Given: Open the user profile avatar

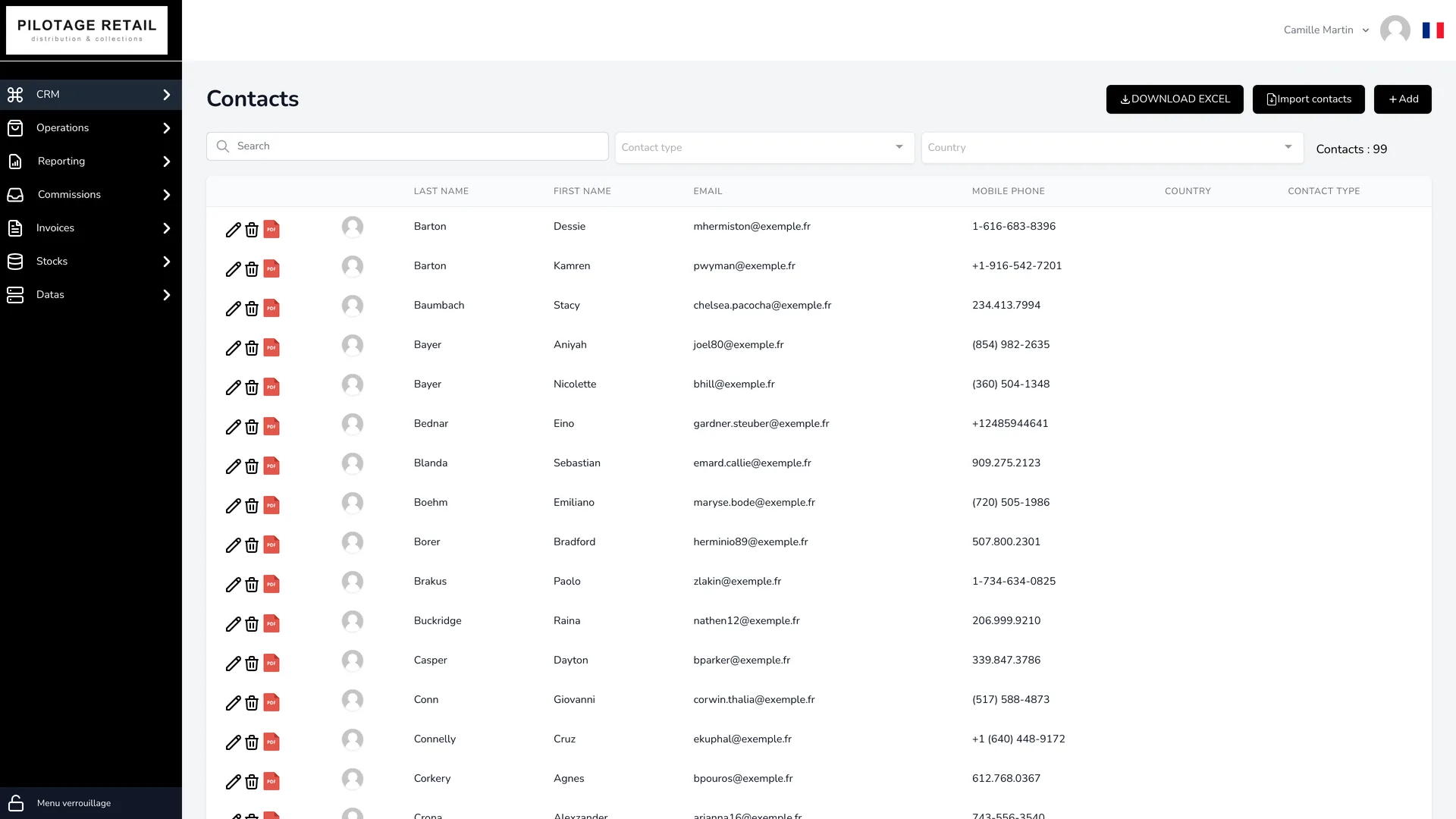Looking at the screenshot, I should (1395, 30).
